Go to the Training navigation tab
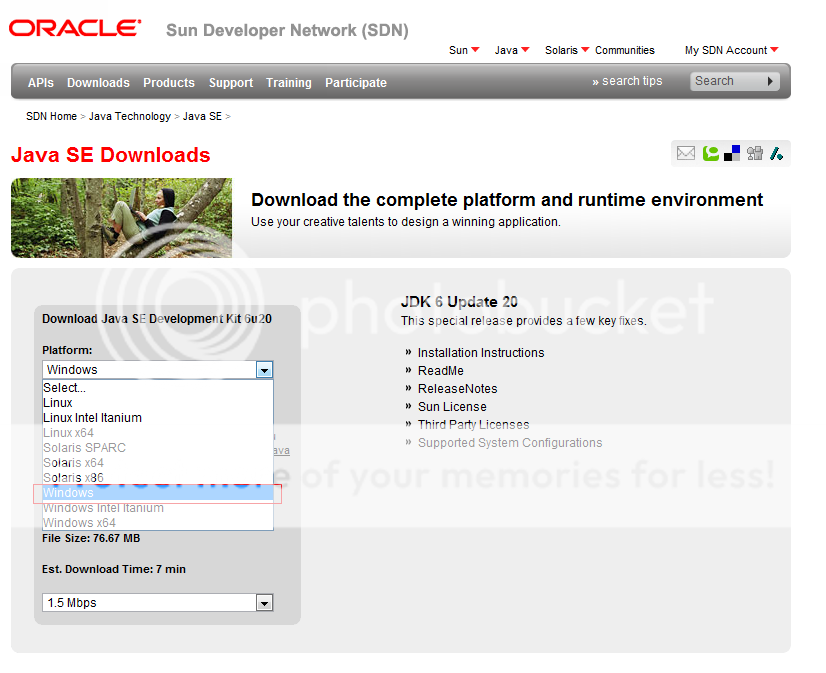This screenshot has height=673, width=826. pyautogui.click(x=288, y=83)
